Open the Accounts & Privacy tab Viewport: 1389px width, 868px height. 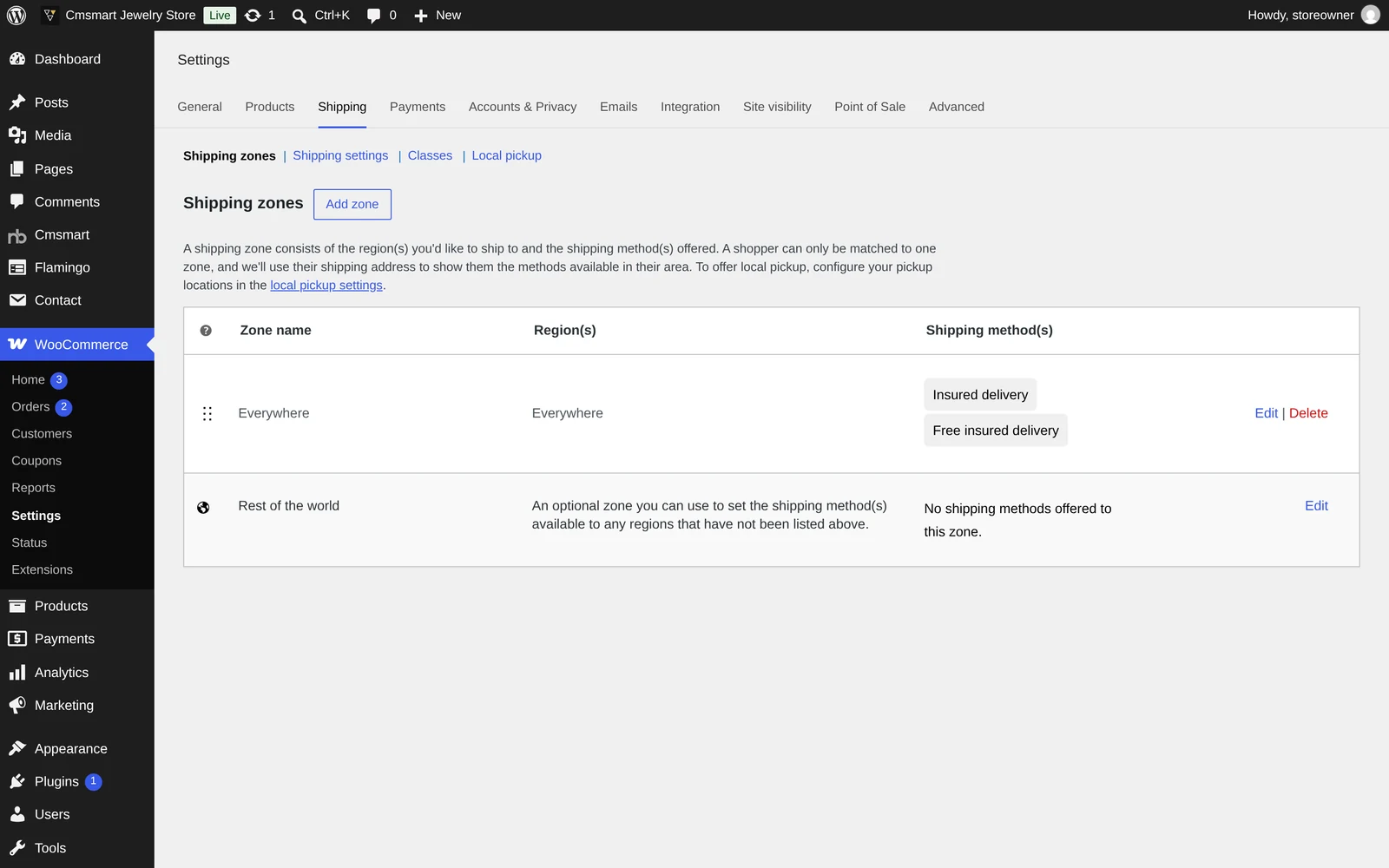point(523,107)
